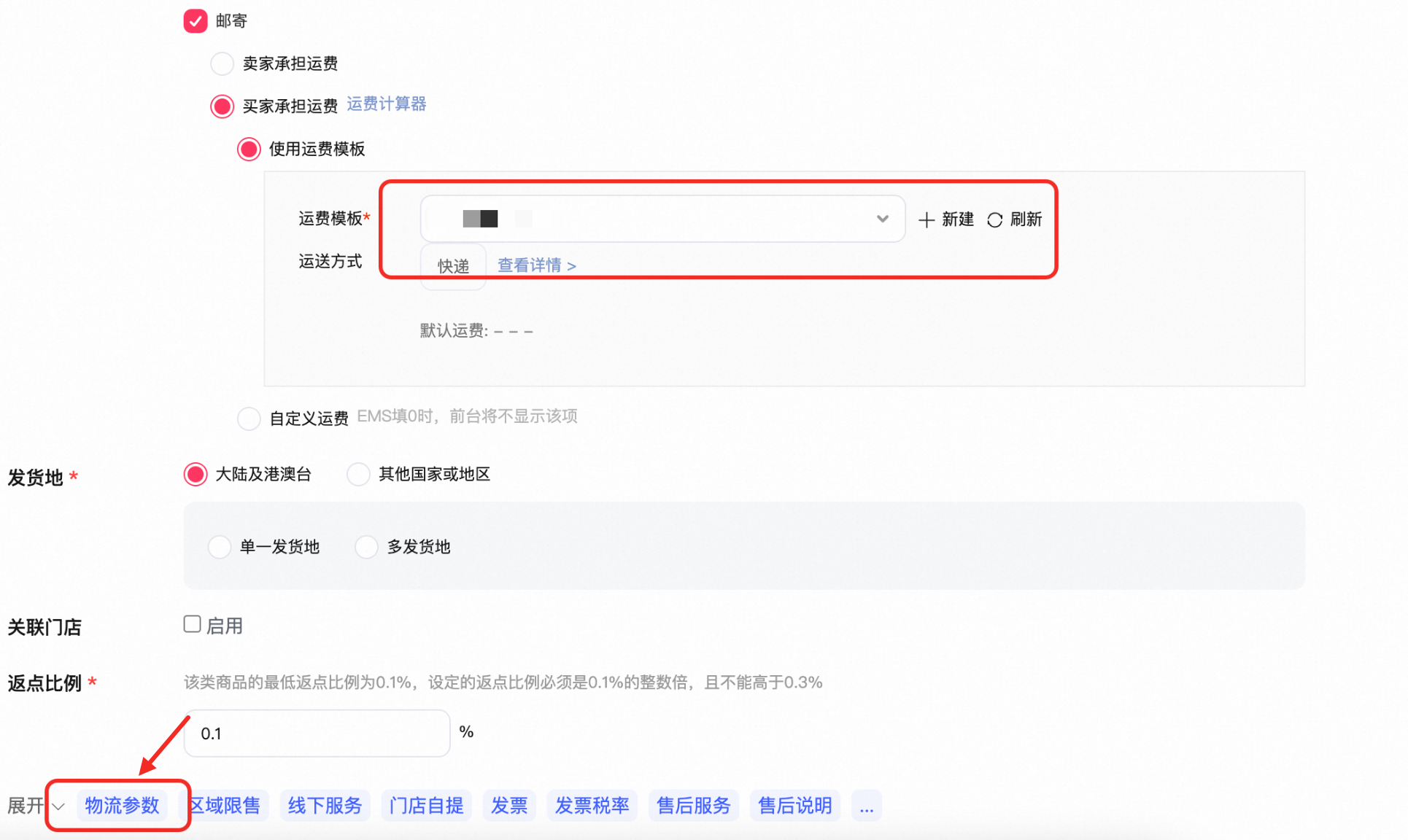Screen dimensions: 1408x840
Task: Jump to 发票税率 section tab
Action: tap(592, 806)
